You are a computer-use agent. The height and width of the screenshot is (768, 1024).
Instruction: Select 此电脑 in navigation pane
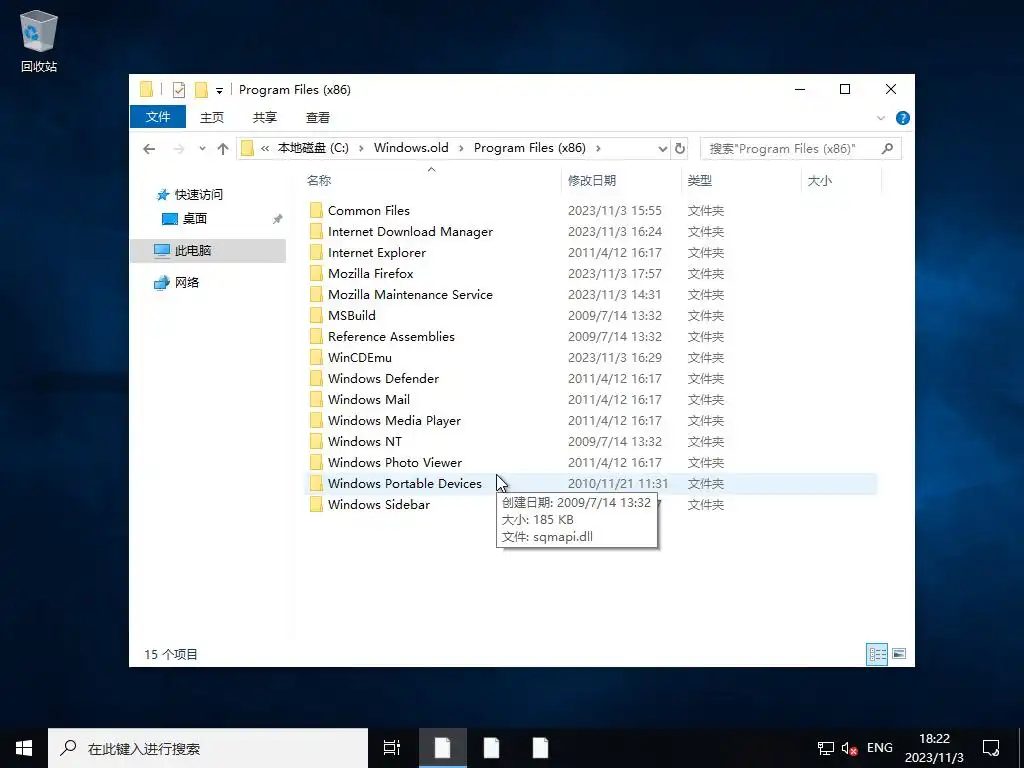point(208,251)
